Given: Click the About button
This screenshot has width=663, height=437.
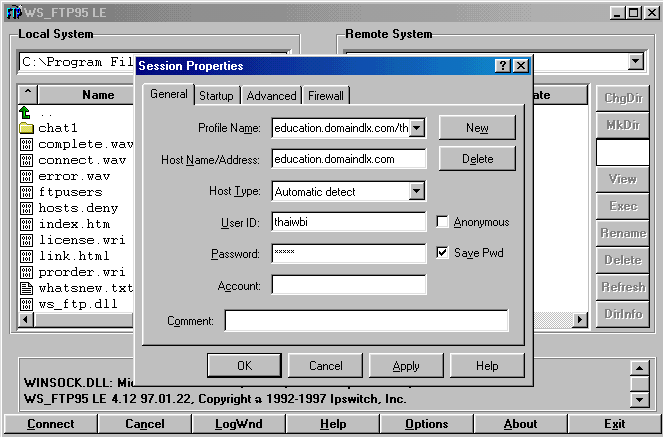Looking at the screenshot, I should click(x=521, y=424).
